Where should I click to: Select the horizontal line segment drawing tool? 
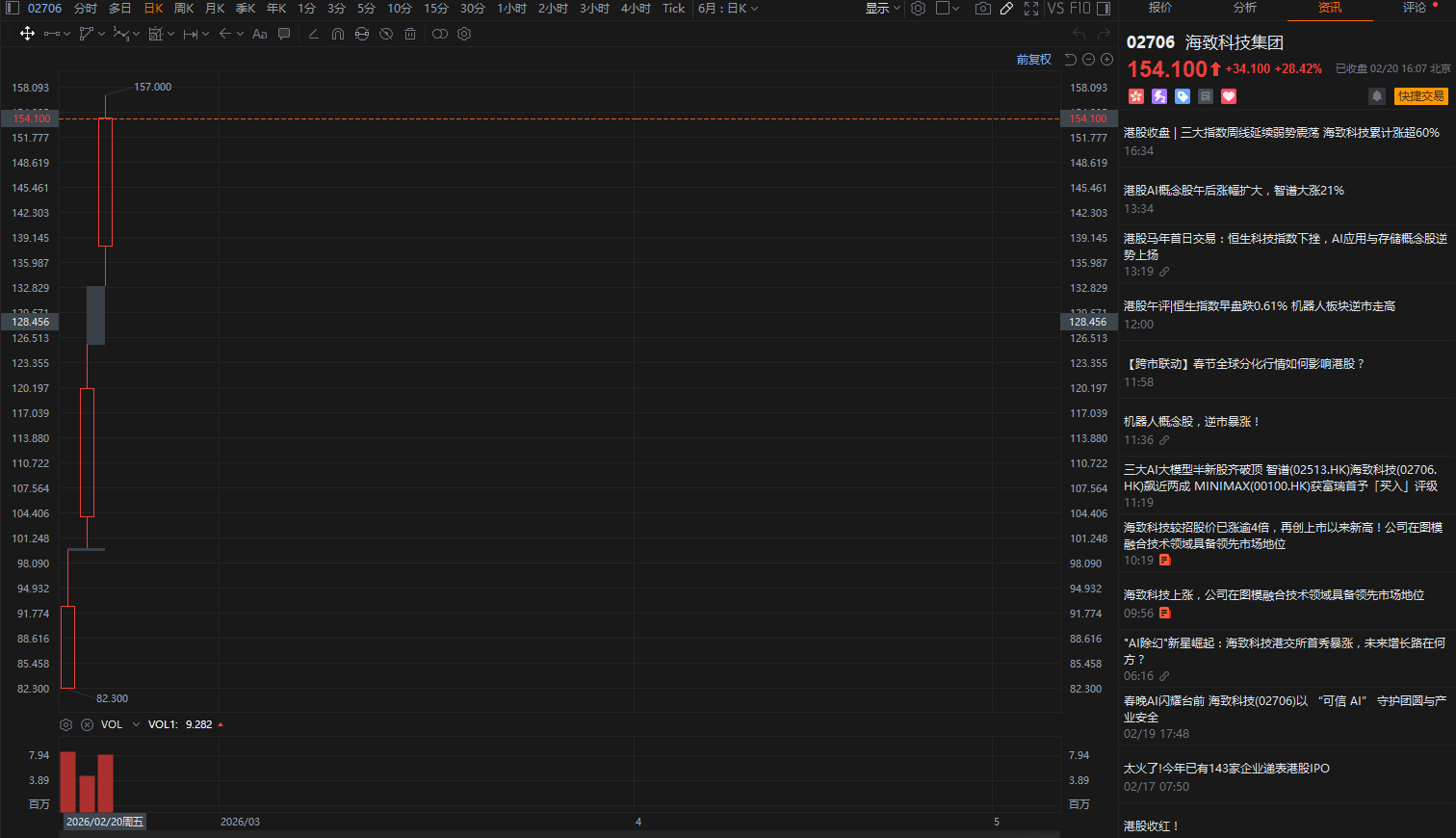coord(52,34)
